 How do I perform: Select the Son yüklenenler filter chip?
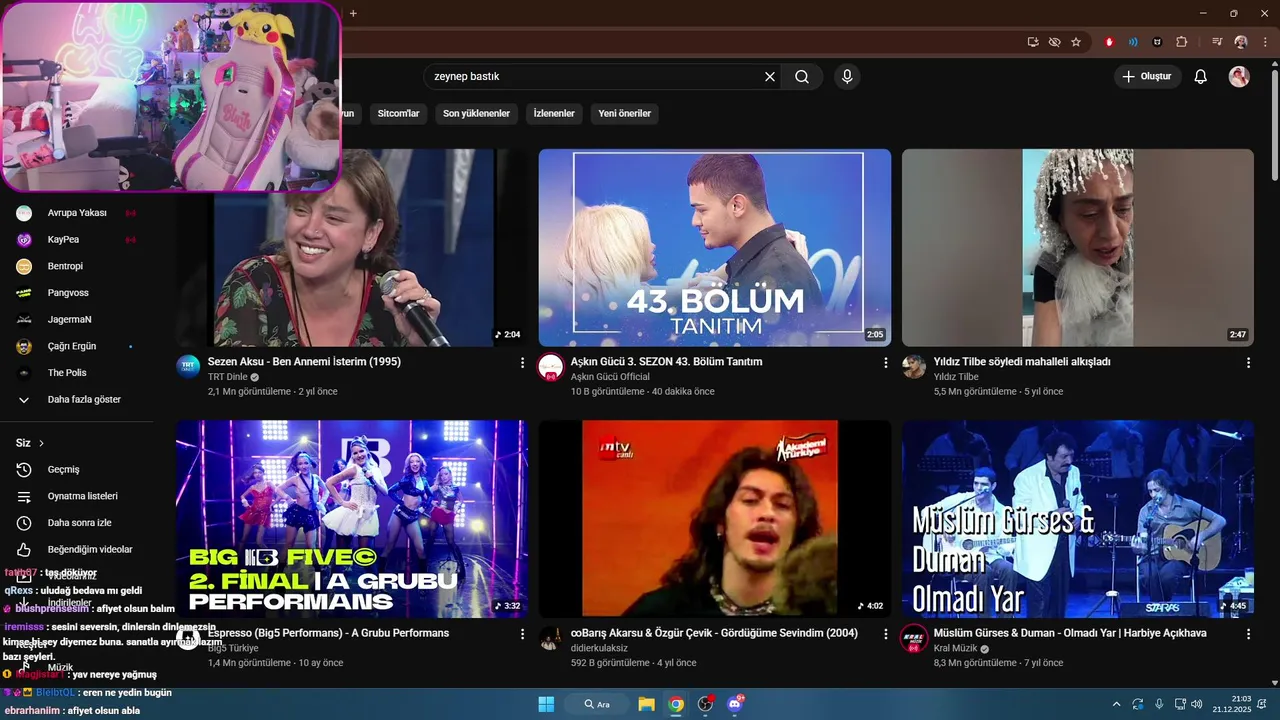[476, 113]
